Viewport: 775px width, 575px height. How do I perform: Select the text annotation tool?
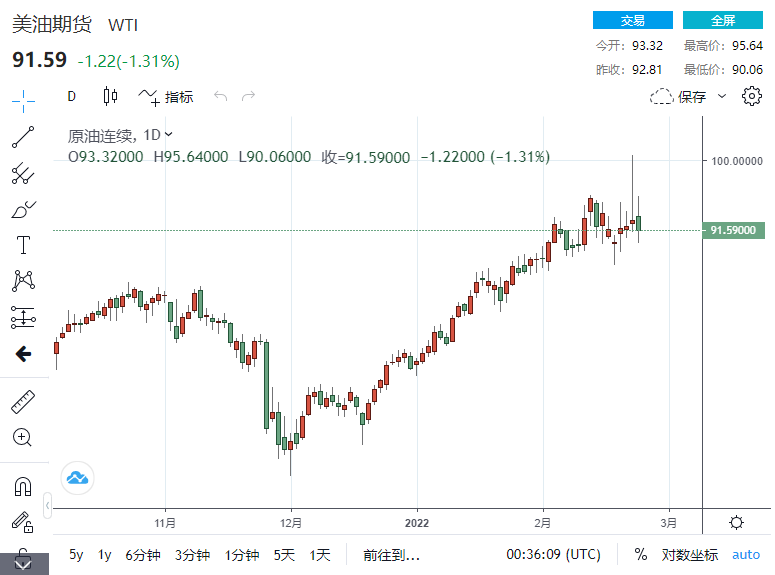coord(22,246)
